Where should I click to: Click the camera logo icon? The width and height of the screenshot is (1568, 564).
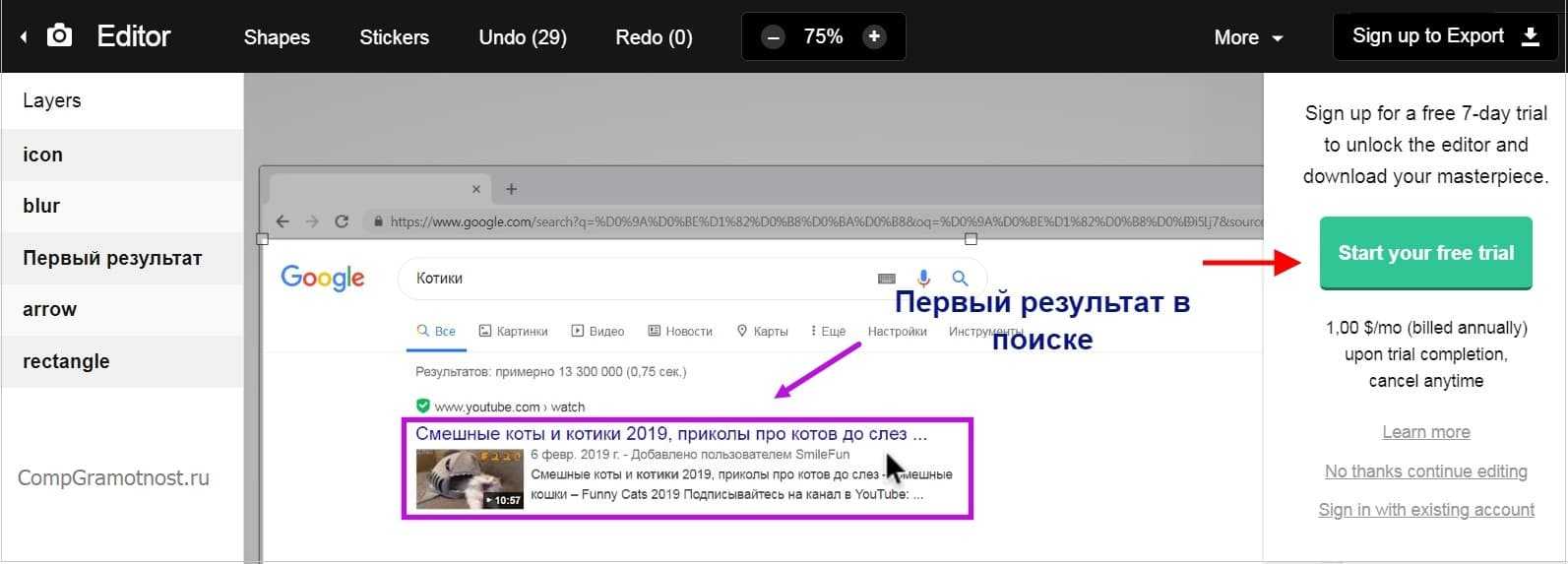60,36
